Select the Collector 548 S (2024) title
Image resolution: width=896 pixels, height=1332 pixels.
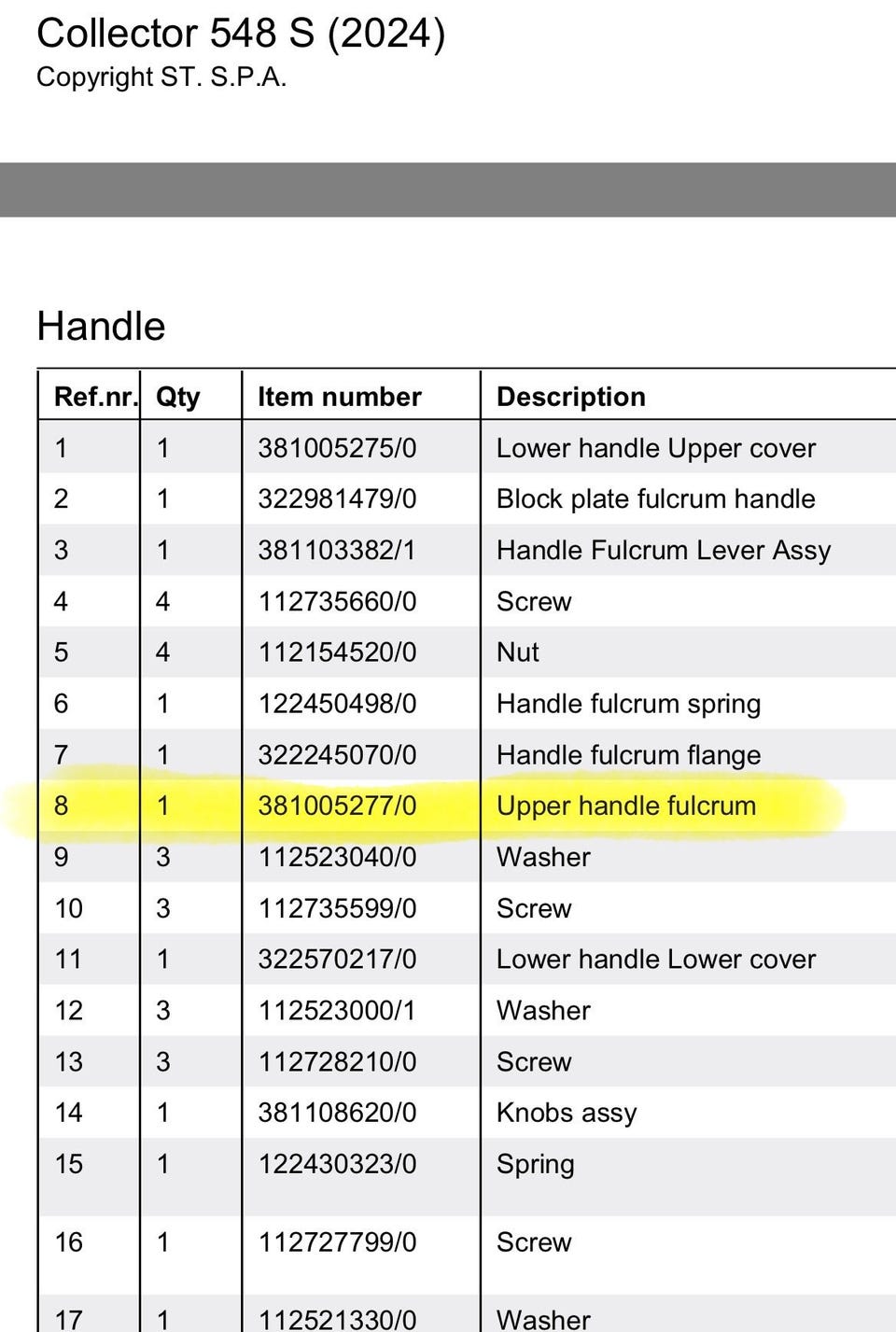(241, 34)
